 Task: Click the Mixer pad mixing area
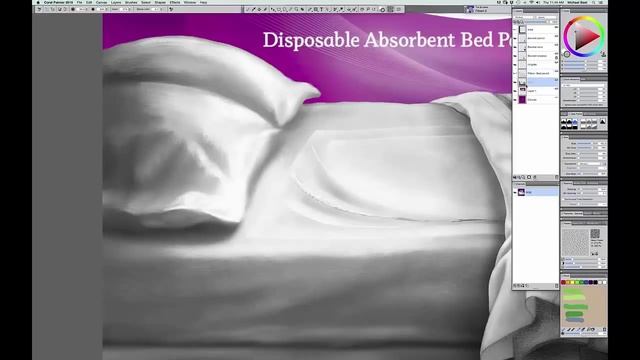tap(584, 306)
